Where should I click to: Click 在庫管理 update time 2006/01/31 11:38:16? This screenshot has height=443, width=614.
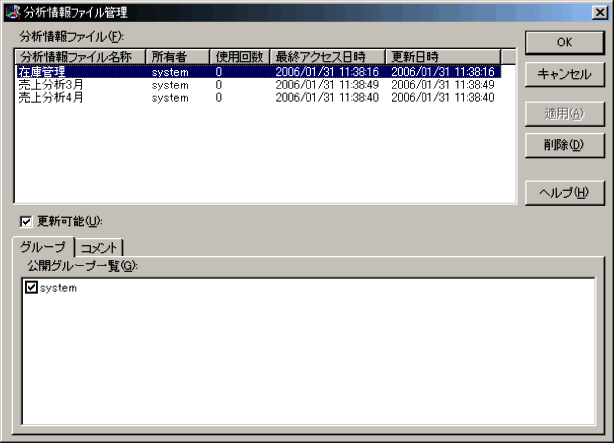click(443, 72)
